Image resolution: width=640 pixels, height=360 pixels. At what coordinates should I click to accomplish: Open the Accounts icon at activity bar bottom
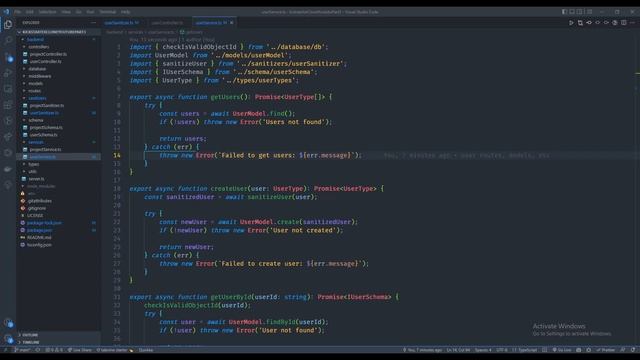[8, 322]
